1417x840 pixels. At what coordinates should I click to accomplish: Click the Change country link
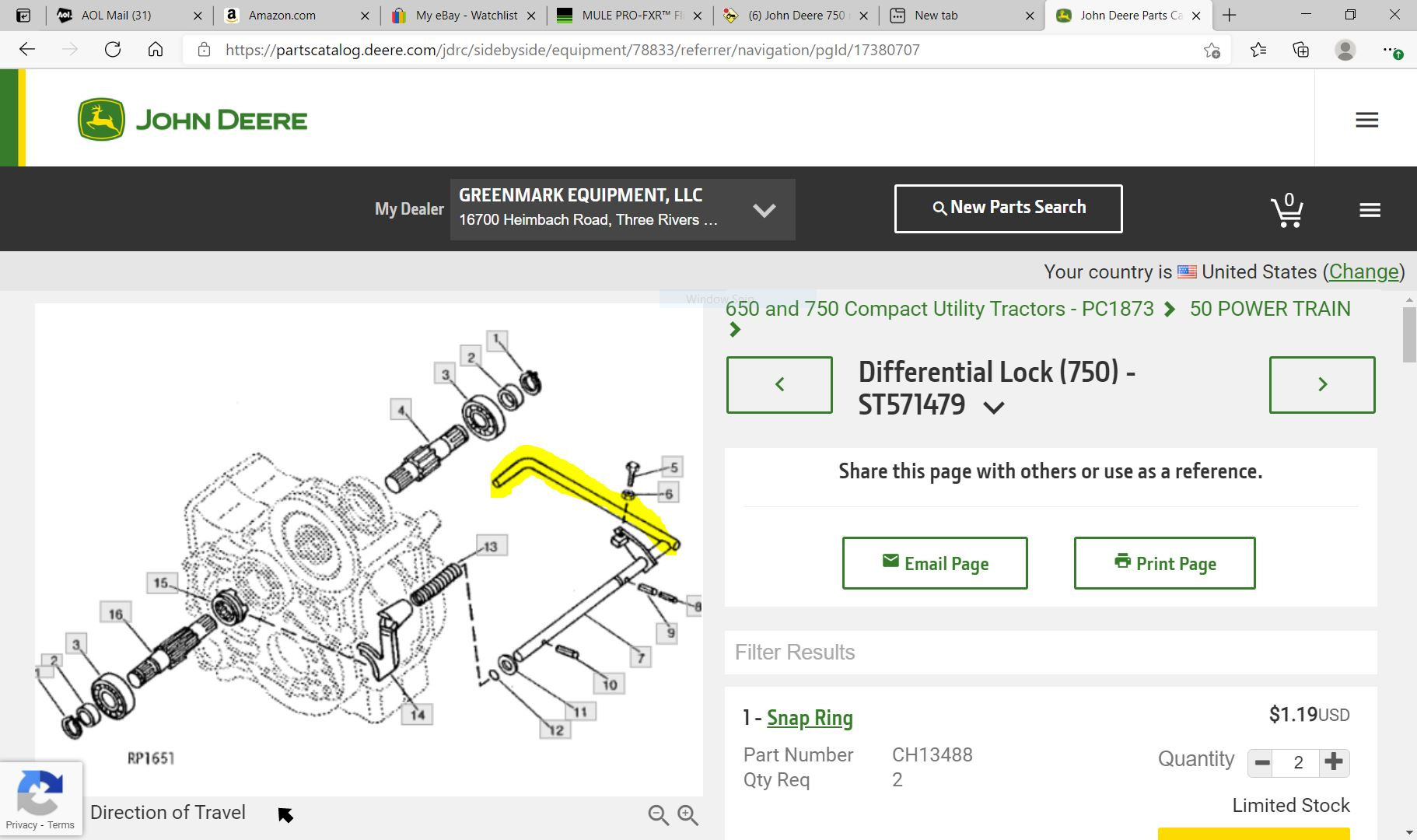[x=1363, y=271]
